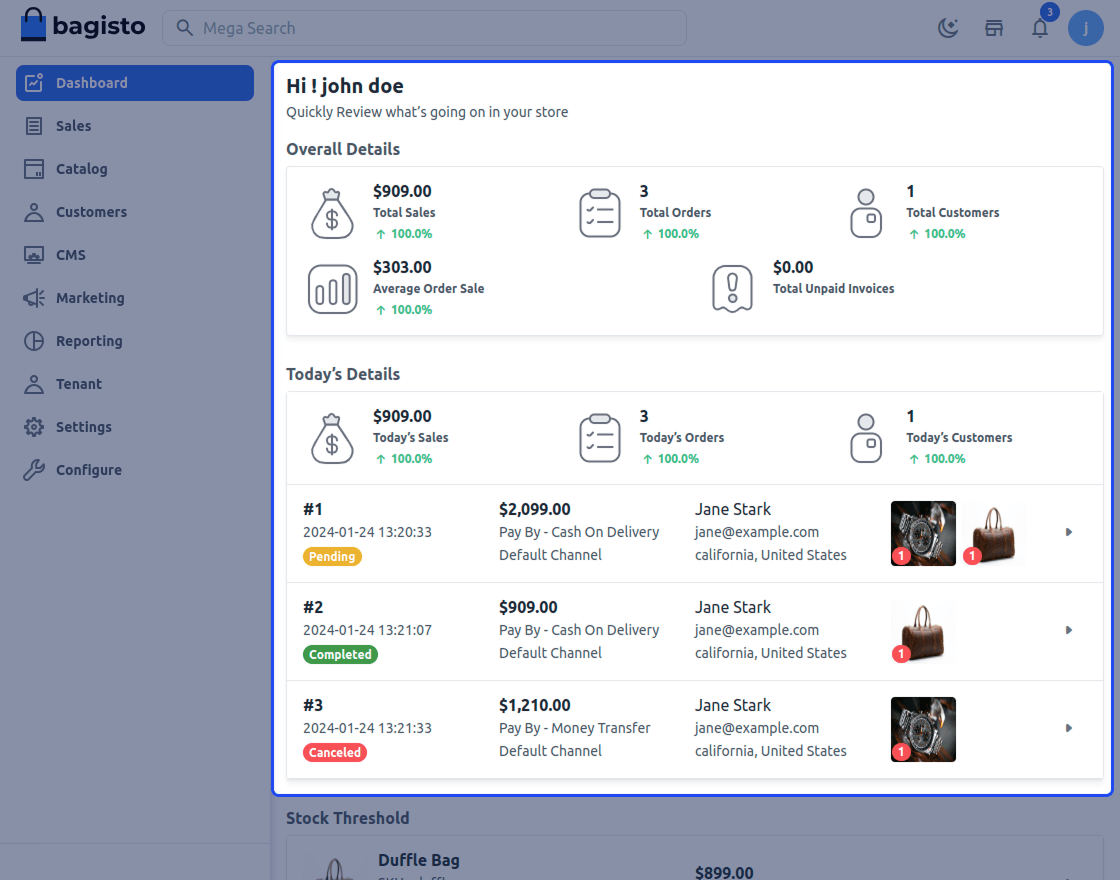The image size is (1120, 880).
Task: Click the $2,099.00 order amount
Action: pyautogui.click(x=534, y=509)
